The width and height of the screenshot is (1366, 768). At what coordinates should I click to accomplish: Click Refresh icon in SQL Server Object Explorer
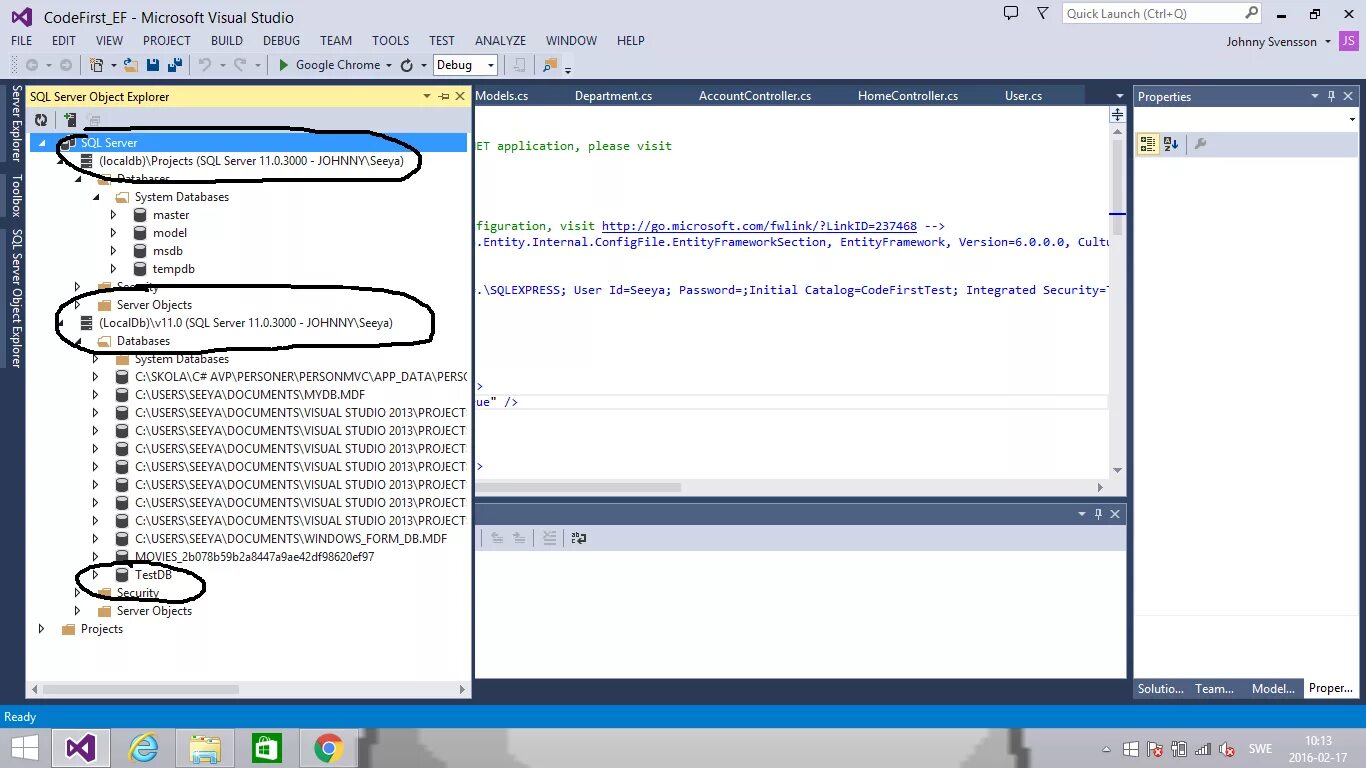click(x=41, y=119)
